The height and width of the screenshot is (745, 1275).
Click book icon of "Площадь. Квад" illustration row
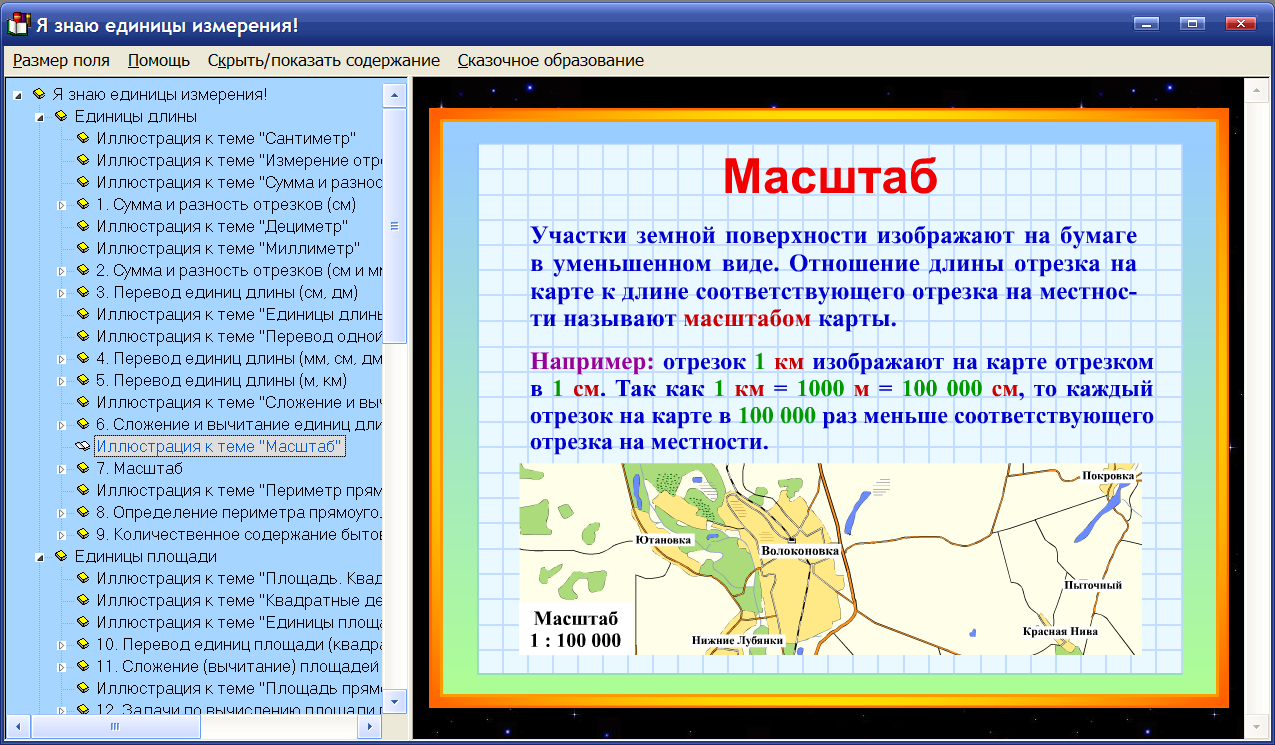(x=83, y=578)
